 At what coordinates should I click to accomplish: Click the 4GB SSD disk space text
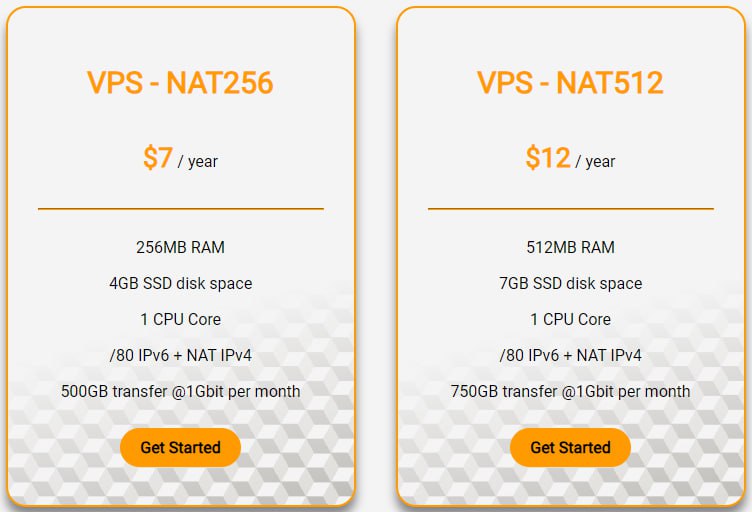coord(180,283)
